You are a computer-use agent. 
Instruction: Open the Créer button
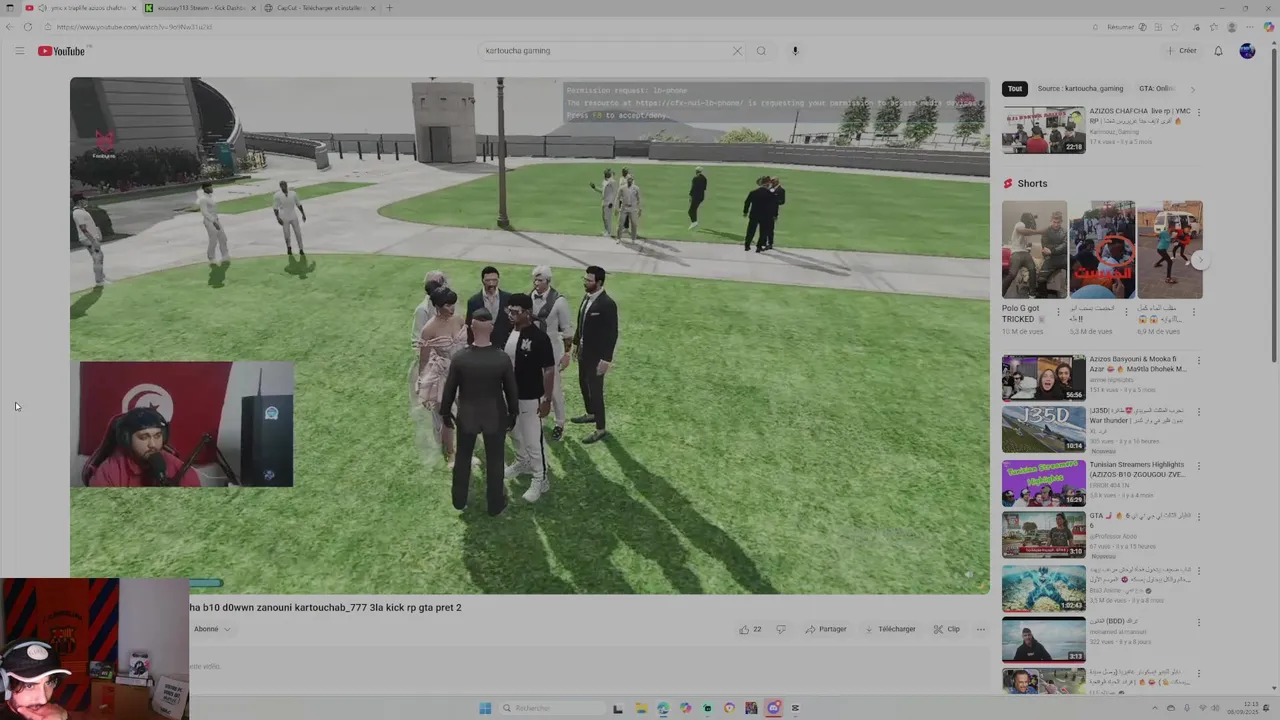1181,51
